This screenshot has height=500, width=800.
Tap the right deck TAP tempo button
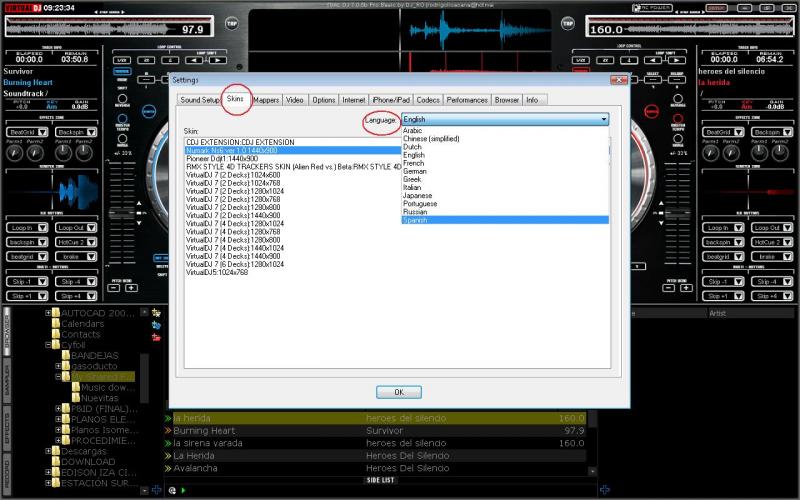click(x=568, y=23)
